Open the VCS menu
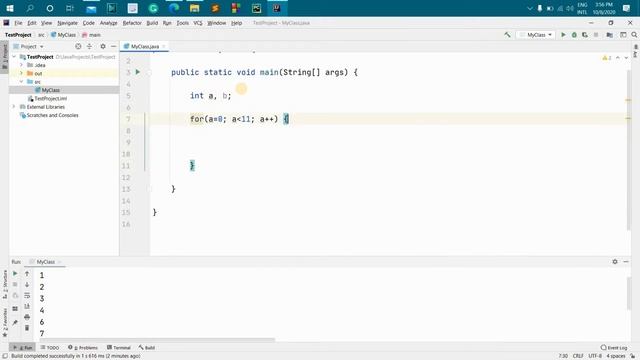 click(198, 23)
